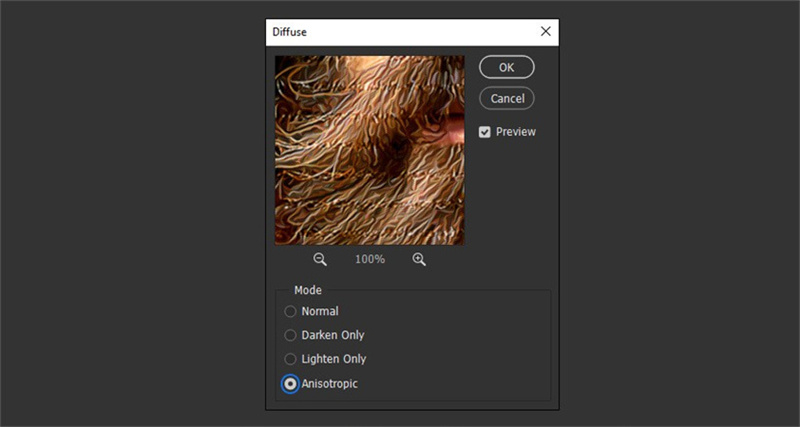The image size is (800, 427).
Task: Click the "Darken Only" text label
Action: (x=333, y=335)
